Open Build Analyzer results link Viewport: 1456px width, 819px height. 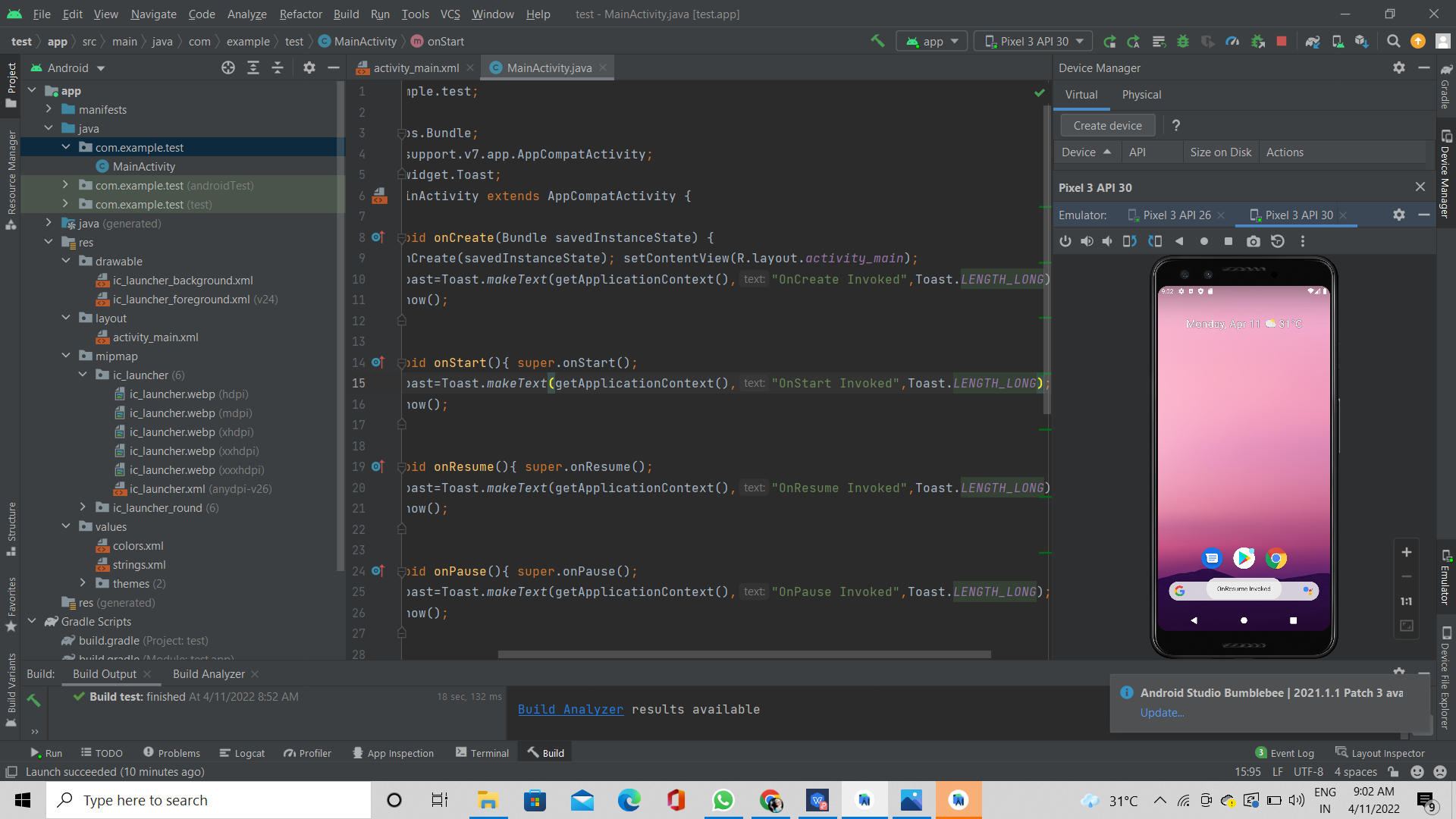point(570,709)
